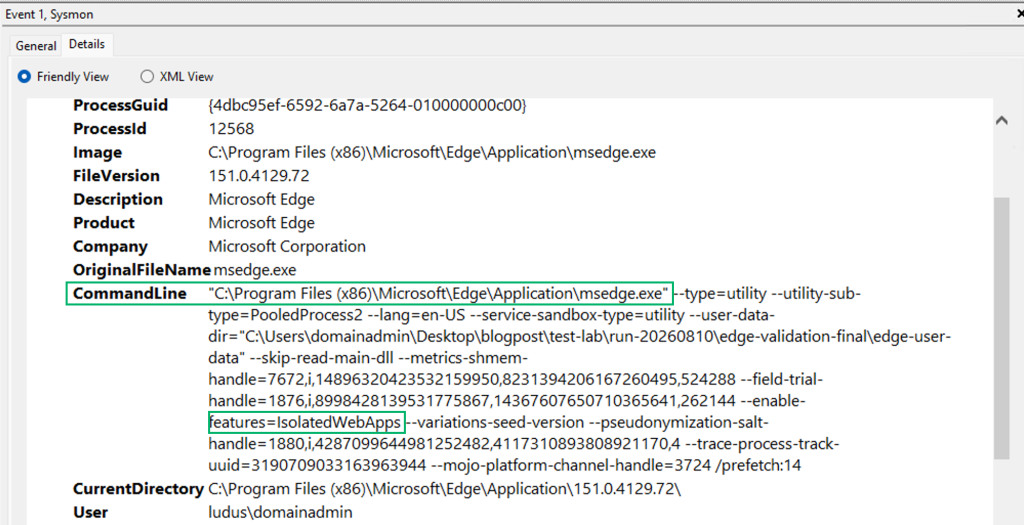The image size is (1024, 525).
Task: Click the Image field label
Action: coord(97,152)
